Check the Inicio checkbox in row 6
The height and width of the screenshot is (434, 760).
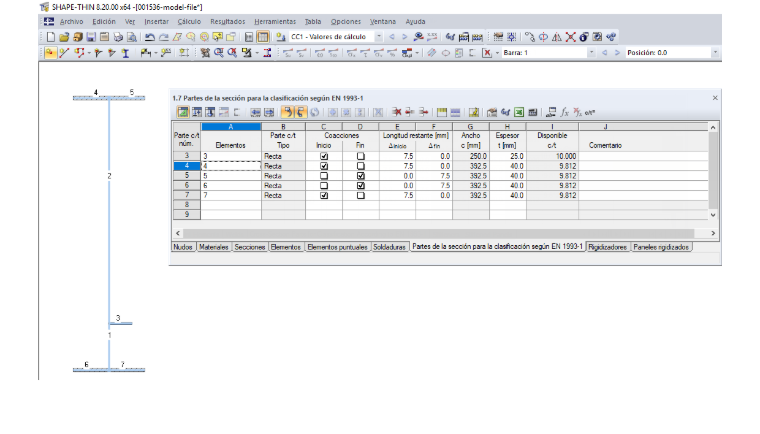click(324, 185)
